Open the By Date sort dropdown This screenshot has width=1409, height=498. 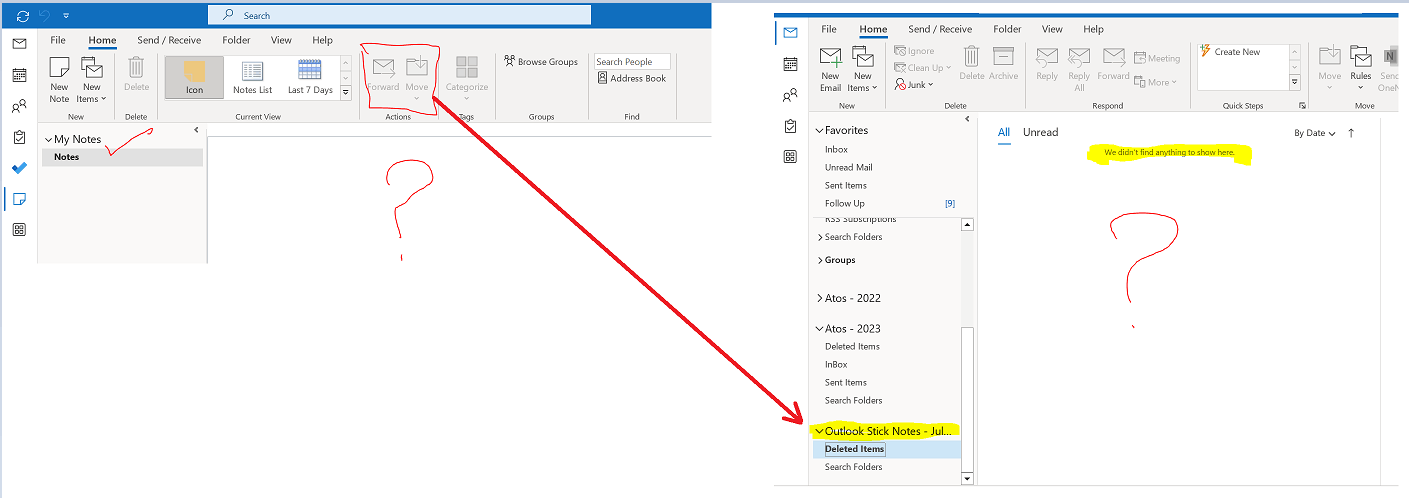tap(1314, 133)
